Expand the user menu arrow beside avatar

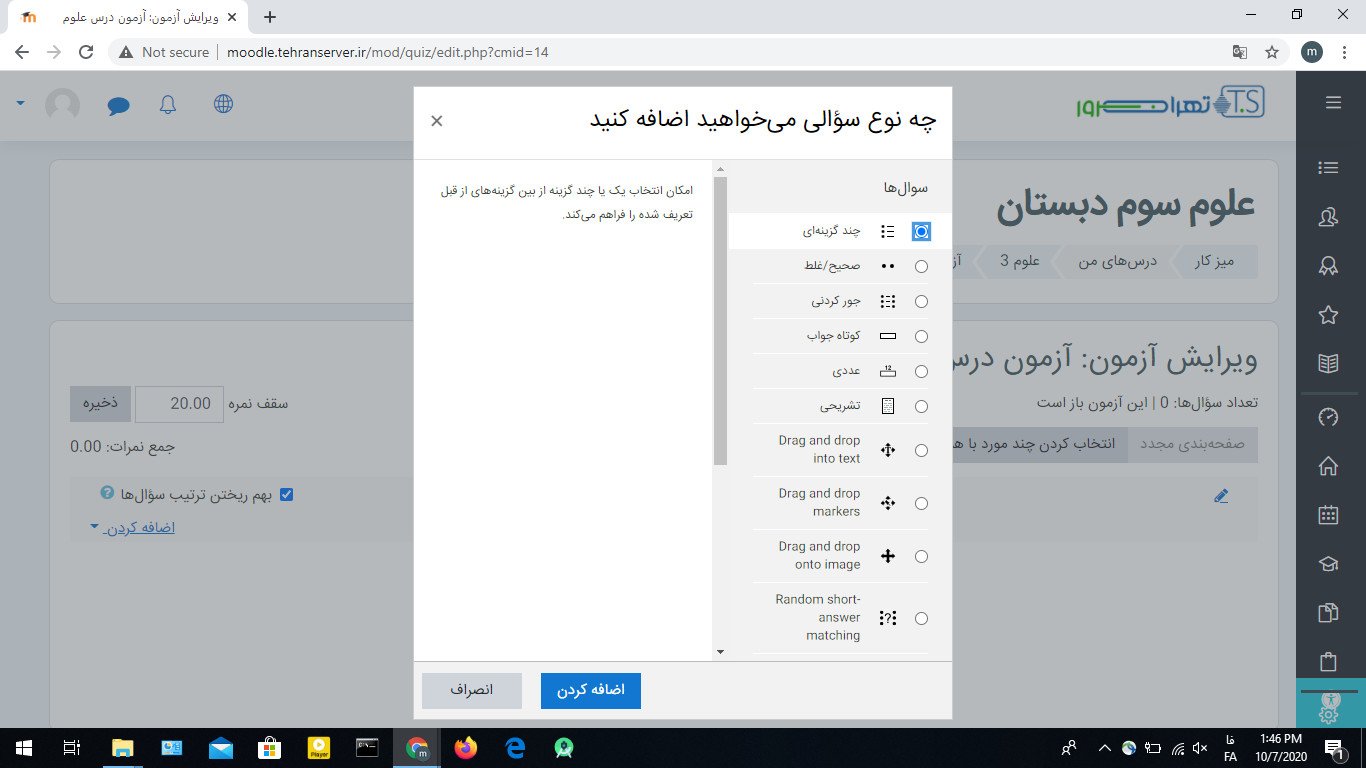click(x=20, y=104)
